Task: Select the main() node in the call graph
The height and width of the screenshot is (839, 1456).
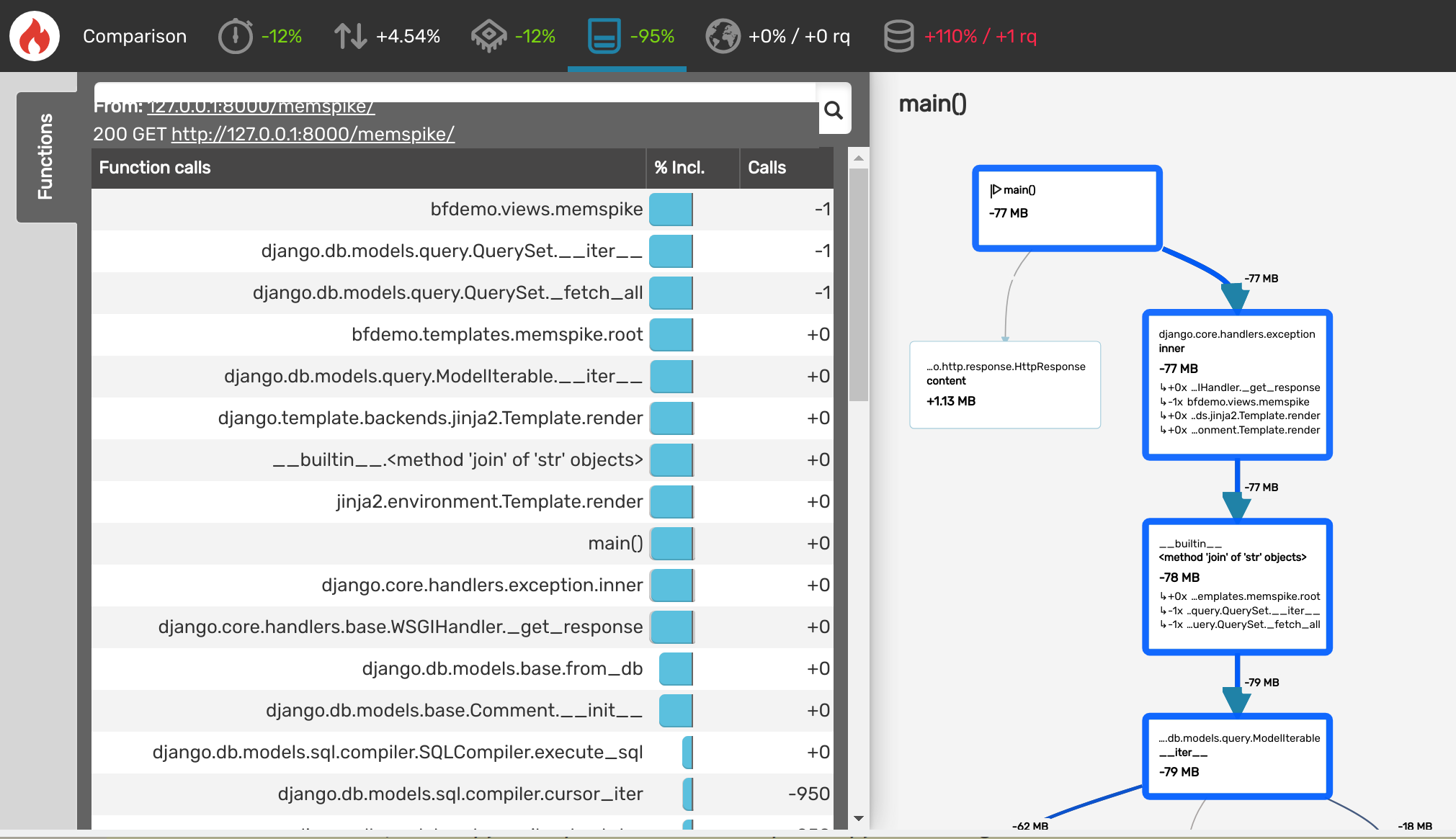Action: 1066,208
